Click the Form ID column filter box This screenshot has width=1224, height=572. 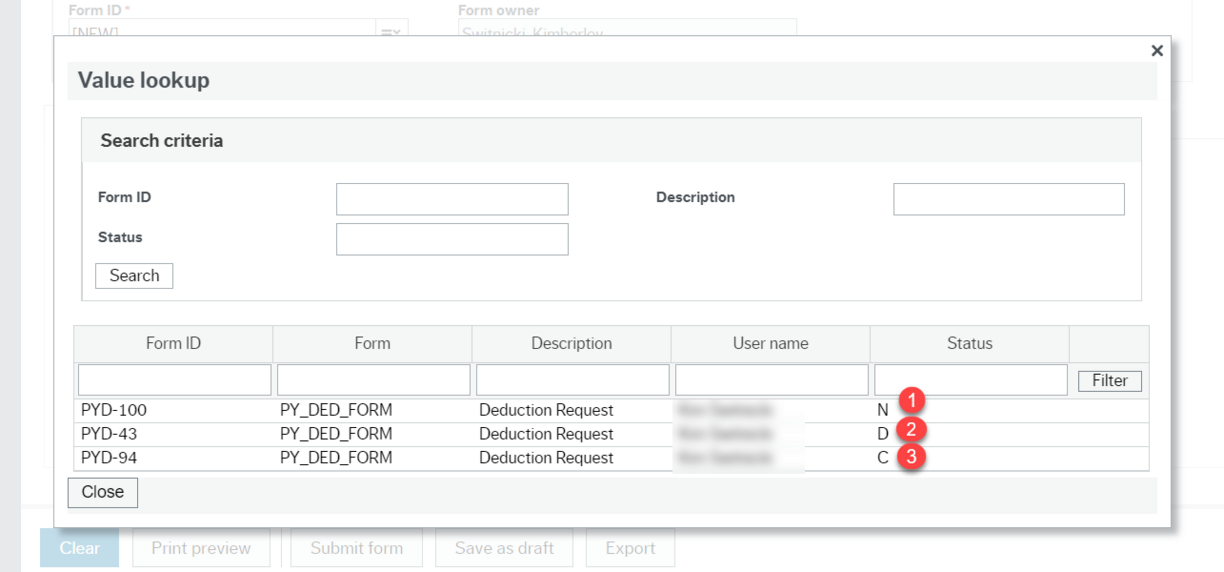(x=174, y=380)
